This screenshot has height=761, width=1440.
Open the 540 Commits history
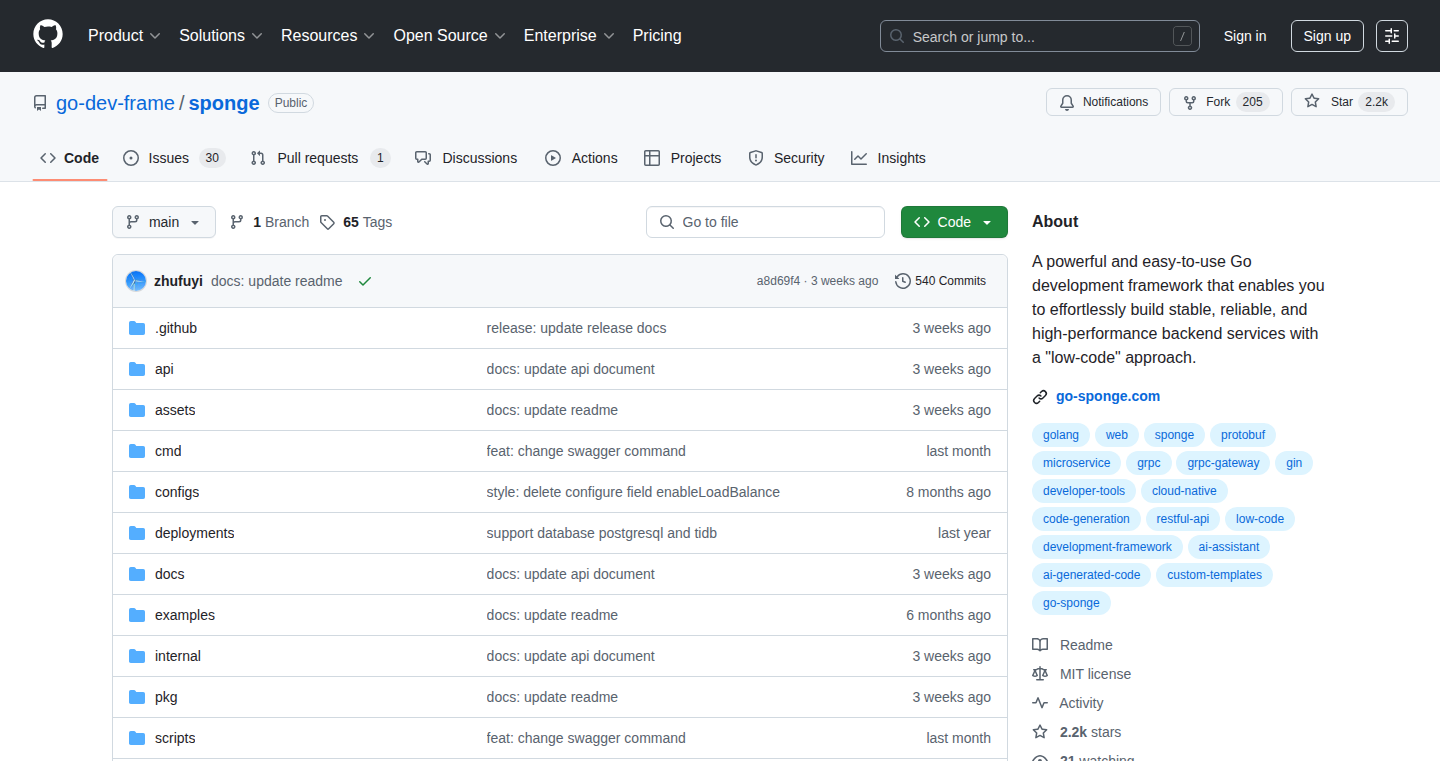[x=940, y=281]
